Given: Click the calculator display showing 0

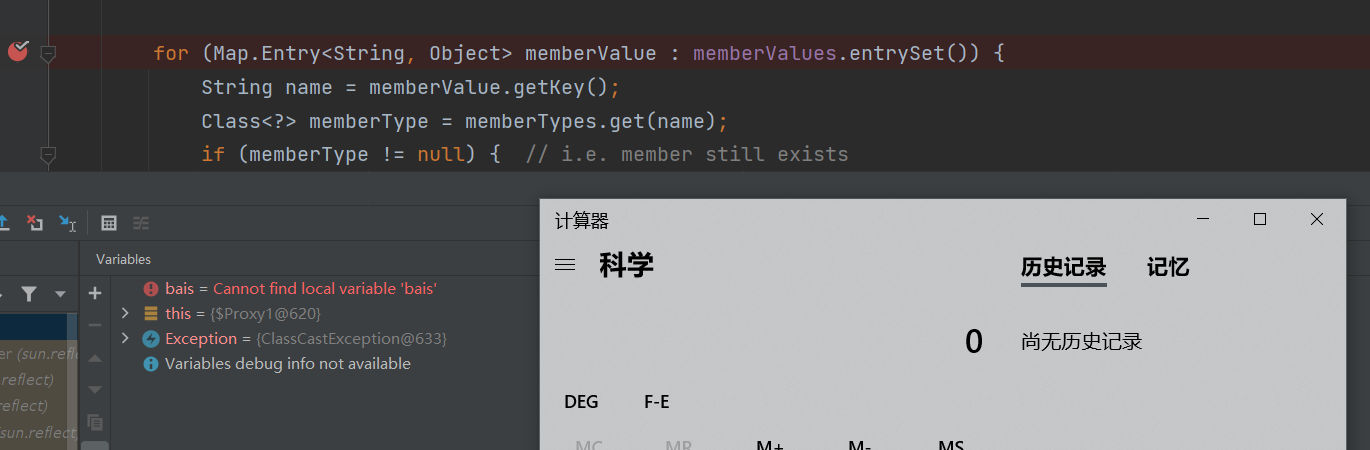Looking at the screenshot, I should (973, 342).
